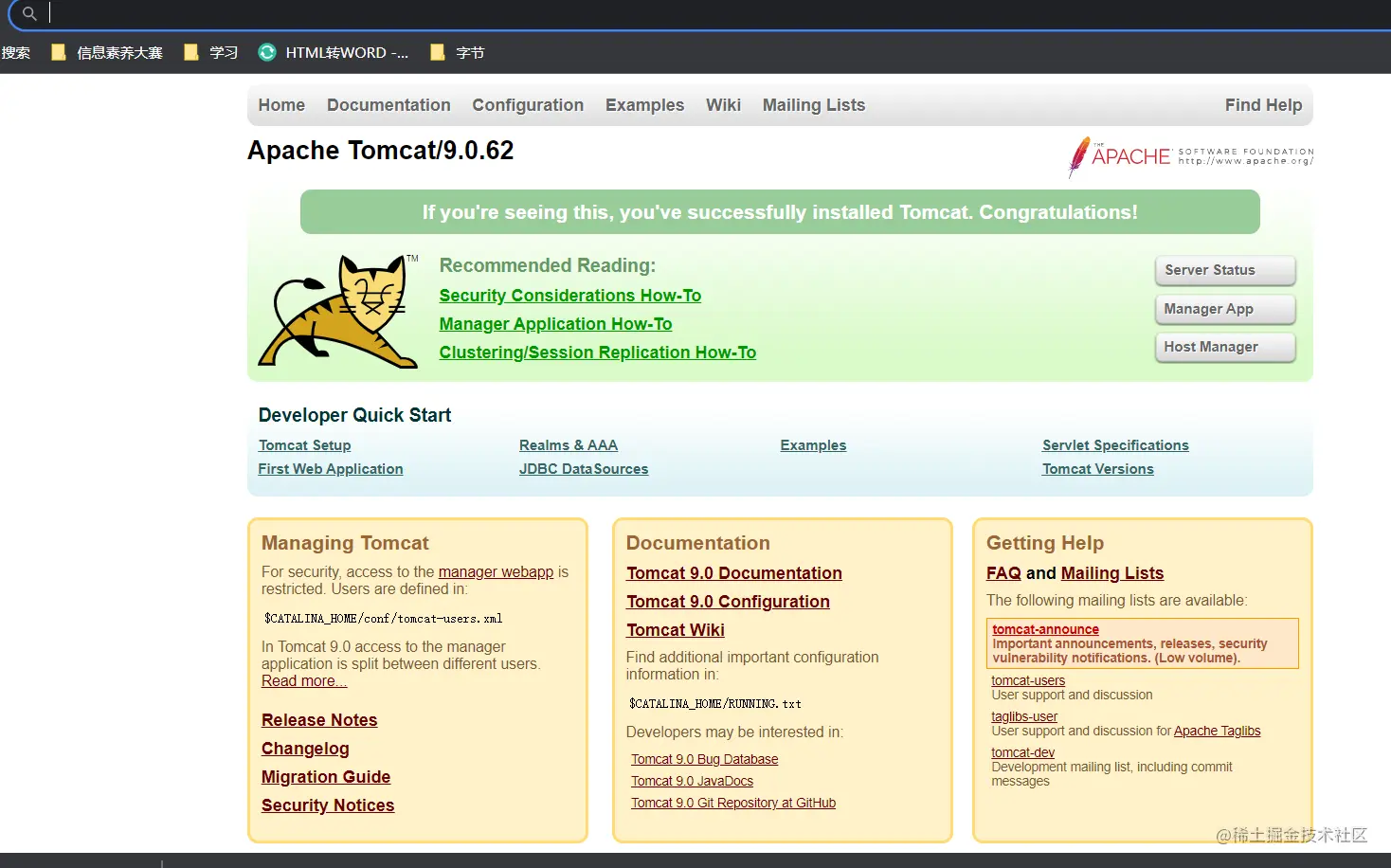
Task: Click the Managing Tomcat heading
Action: [x=345, y=543]
